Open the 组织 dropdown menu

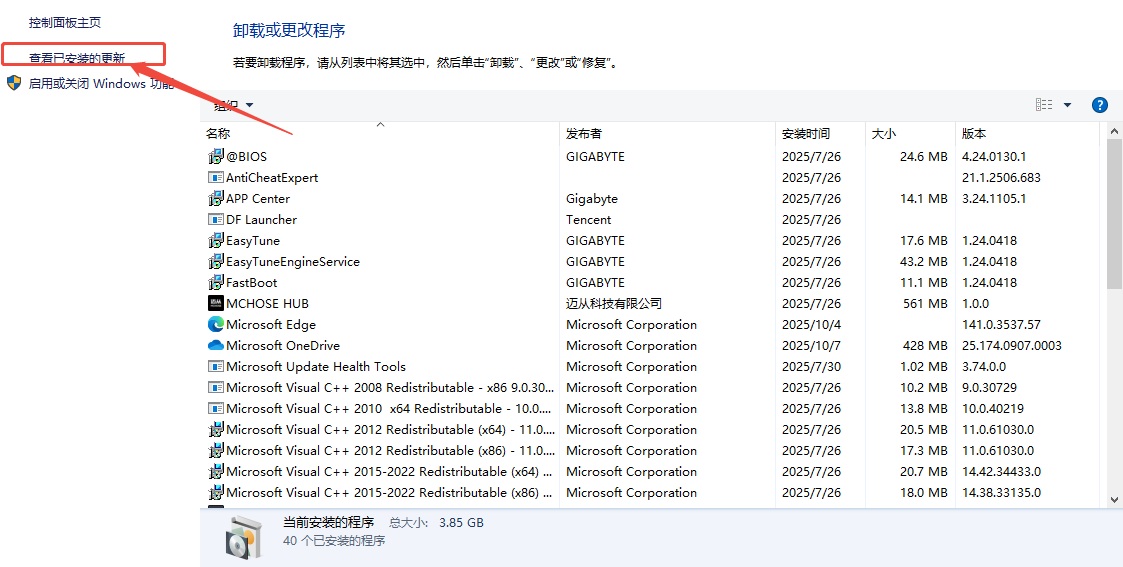(x=234, y=105)
